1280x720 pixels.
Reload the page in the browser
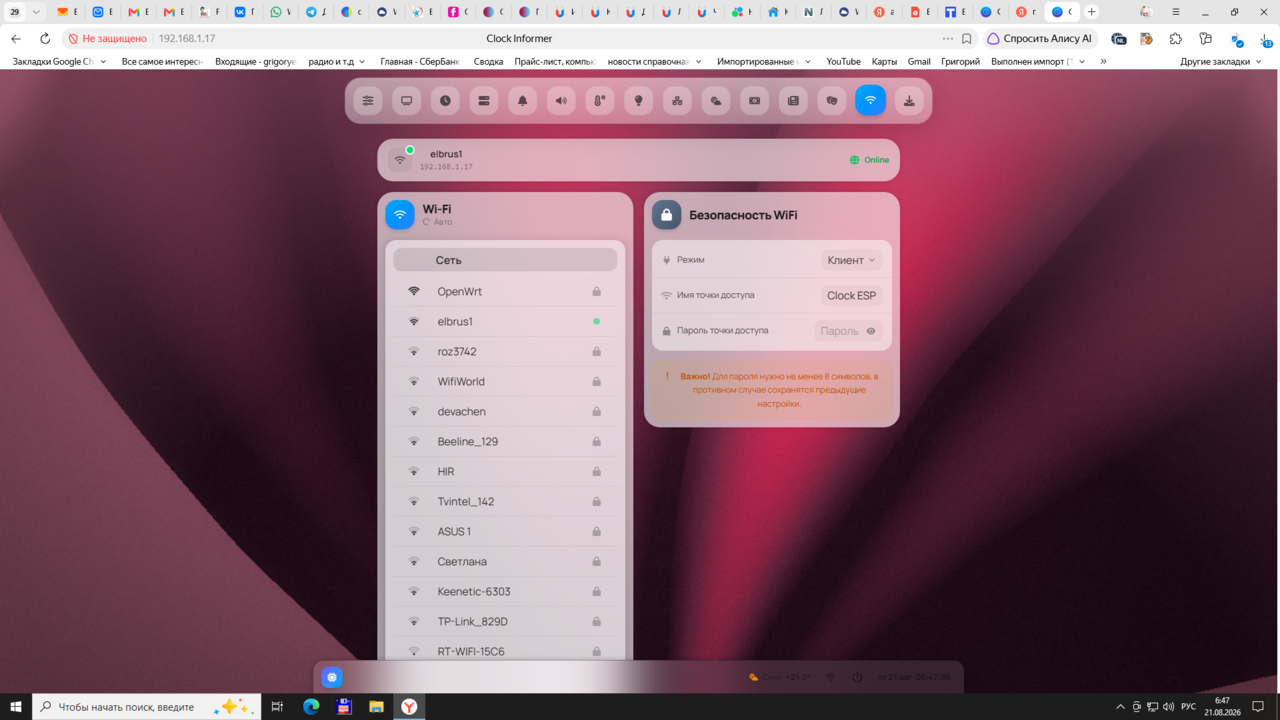point(45,38)
